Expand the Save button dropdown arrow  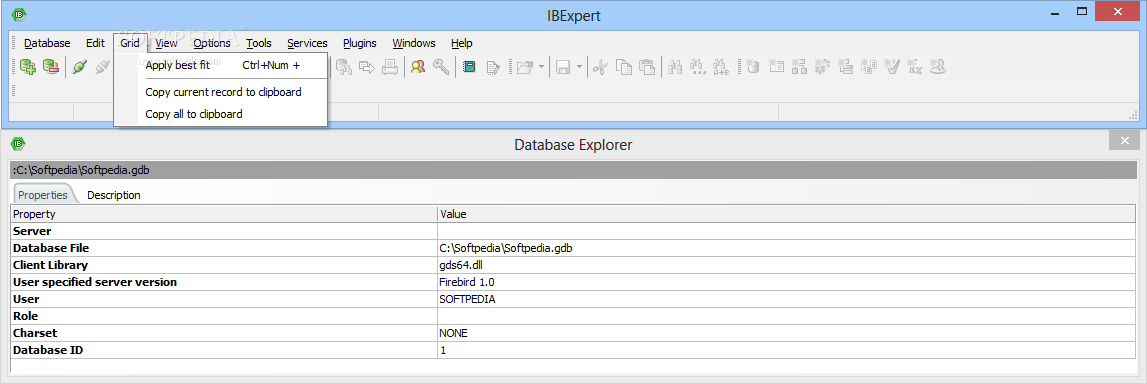(579, 67)
